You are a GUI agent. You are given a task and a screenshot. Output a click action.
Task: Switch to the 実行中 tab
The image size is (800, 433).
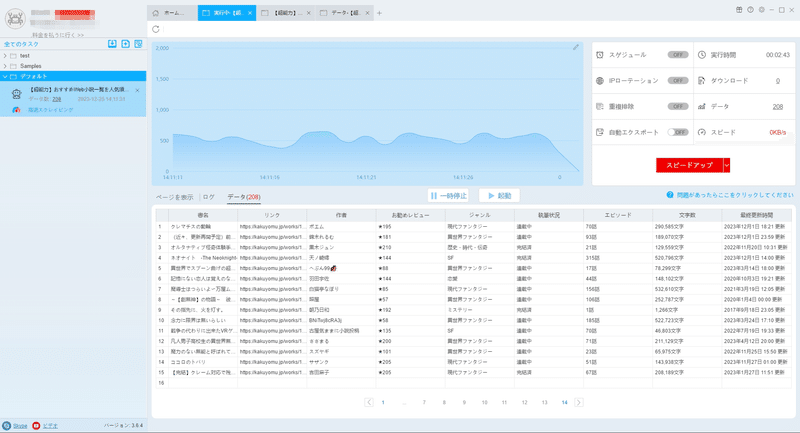point(227,13)
